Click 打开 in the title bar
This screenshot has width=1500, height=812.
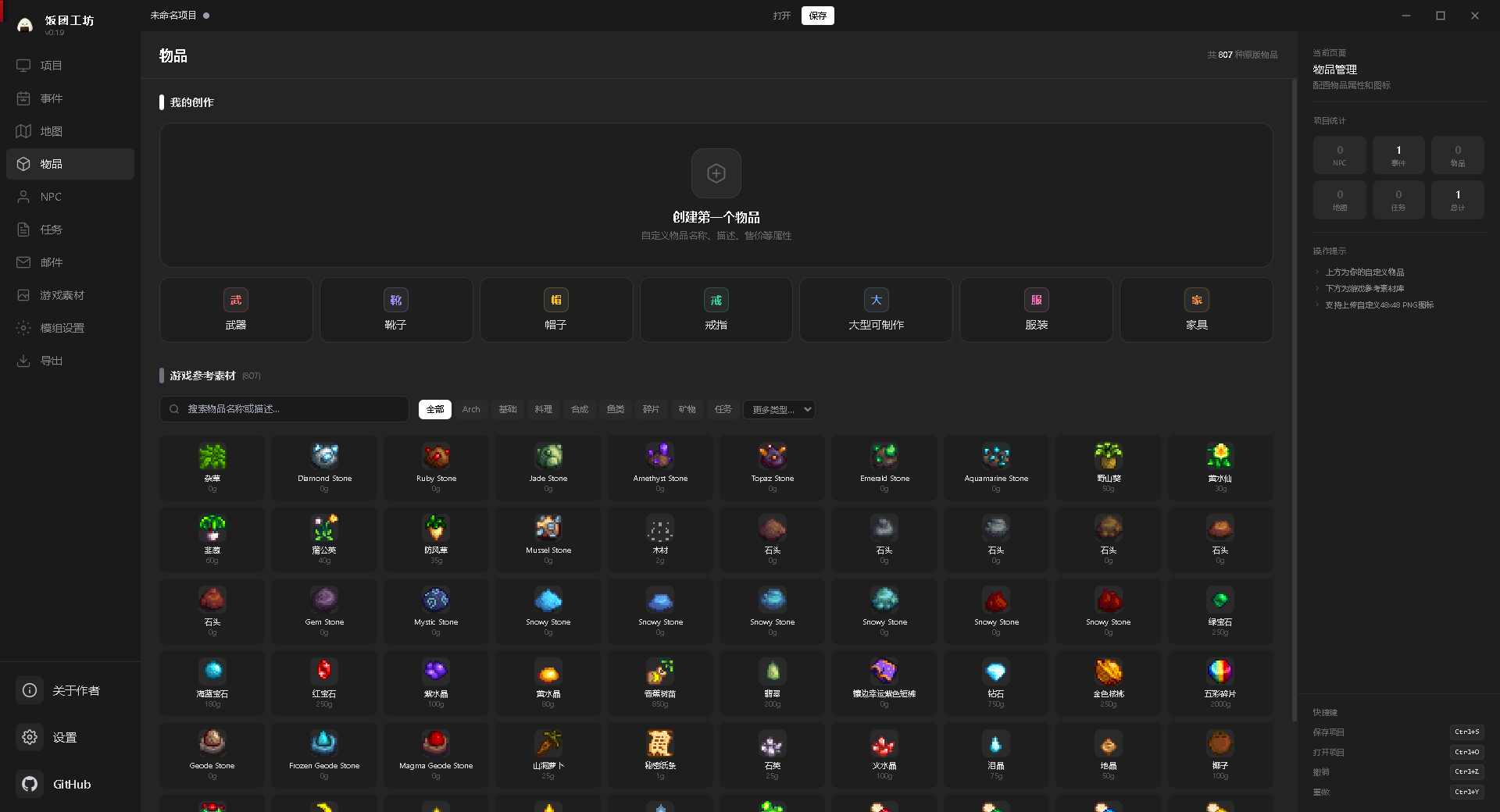(x=782, y=16)
